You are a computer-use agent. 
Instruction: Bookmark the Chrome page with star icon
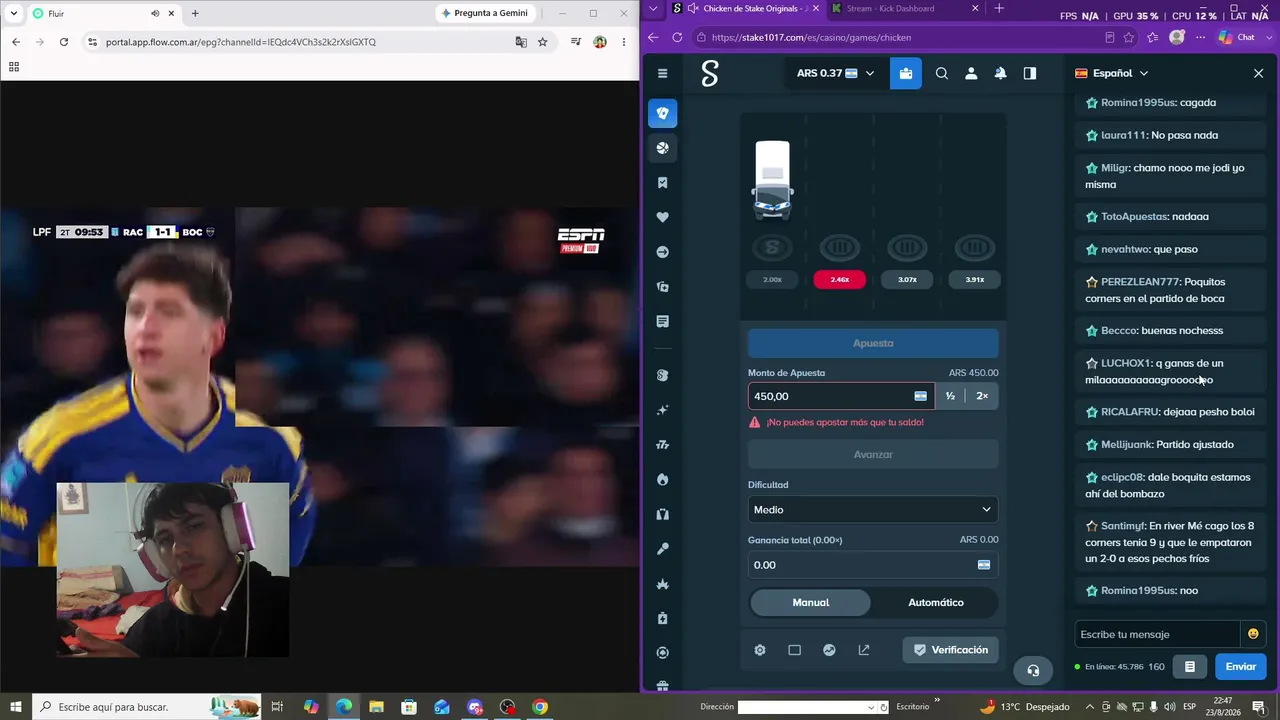point(543,42)
